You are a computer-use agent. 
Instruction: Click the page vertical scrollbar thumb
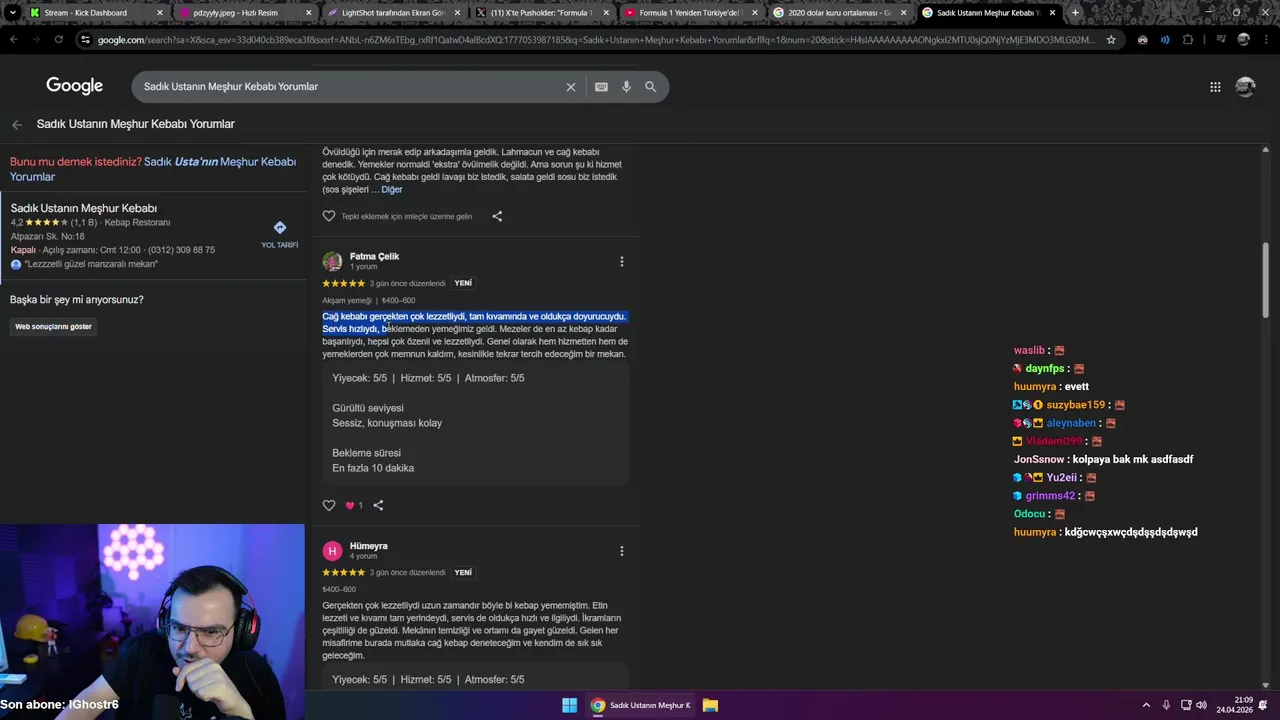coord(1266,282)
